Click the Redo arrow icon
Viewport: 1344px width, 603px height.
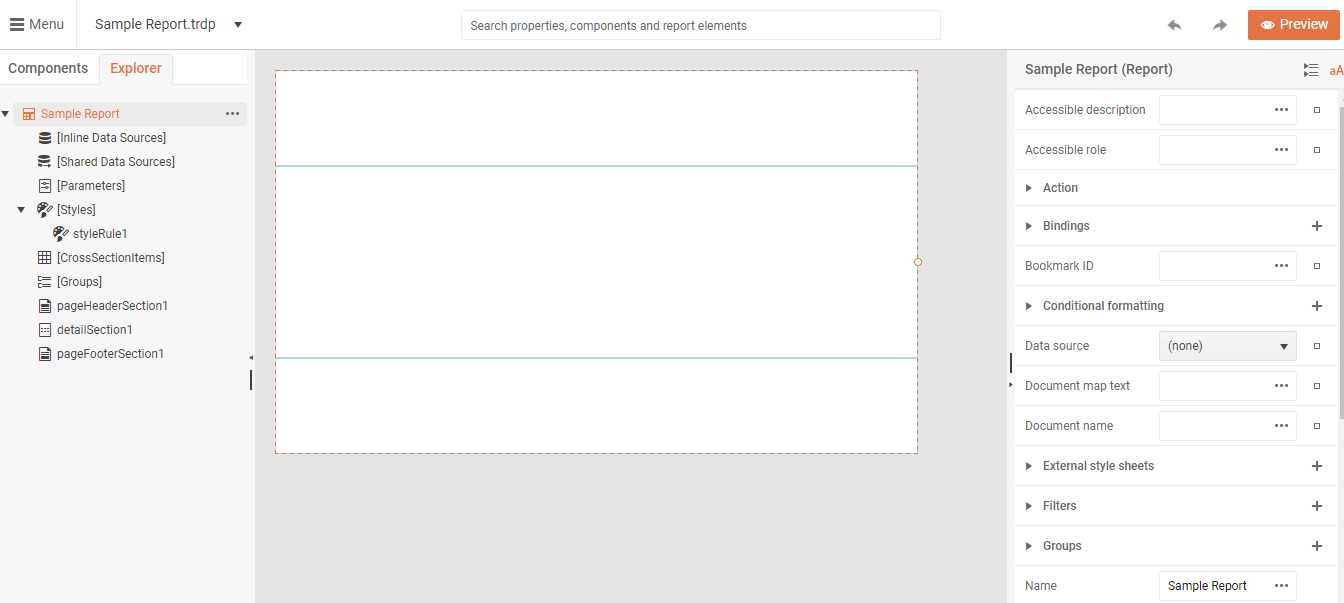1220,25
